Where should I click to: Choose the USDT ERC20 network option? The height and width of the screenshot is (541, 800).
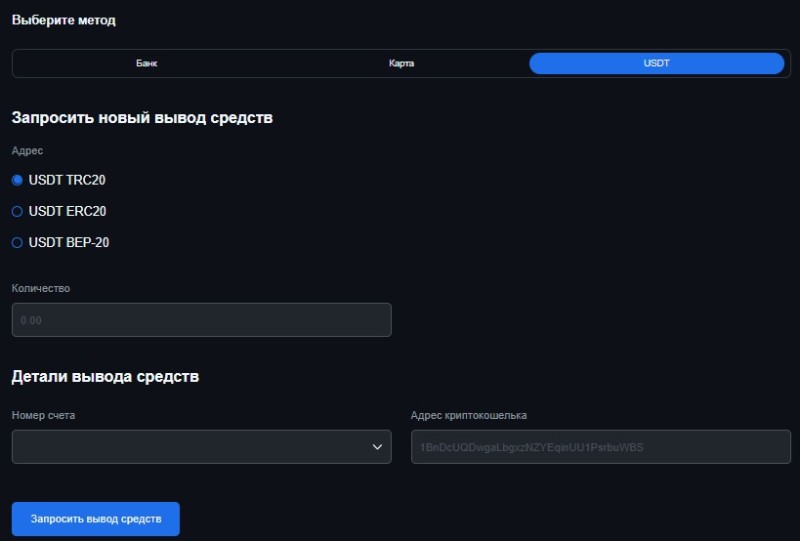17,211
